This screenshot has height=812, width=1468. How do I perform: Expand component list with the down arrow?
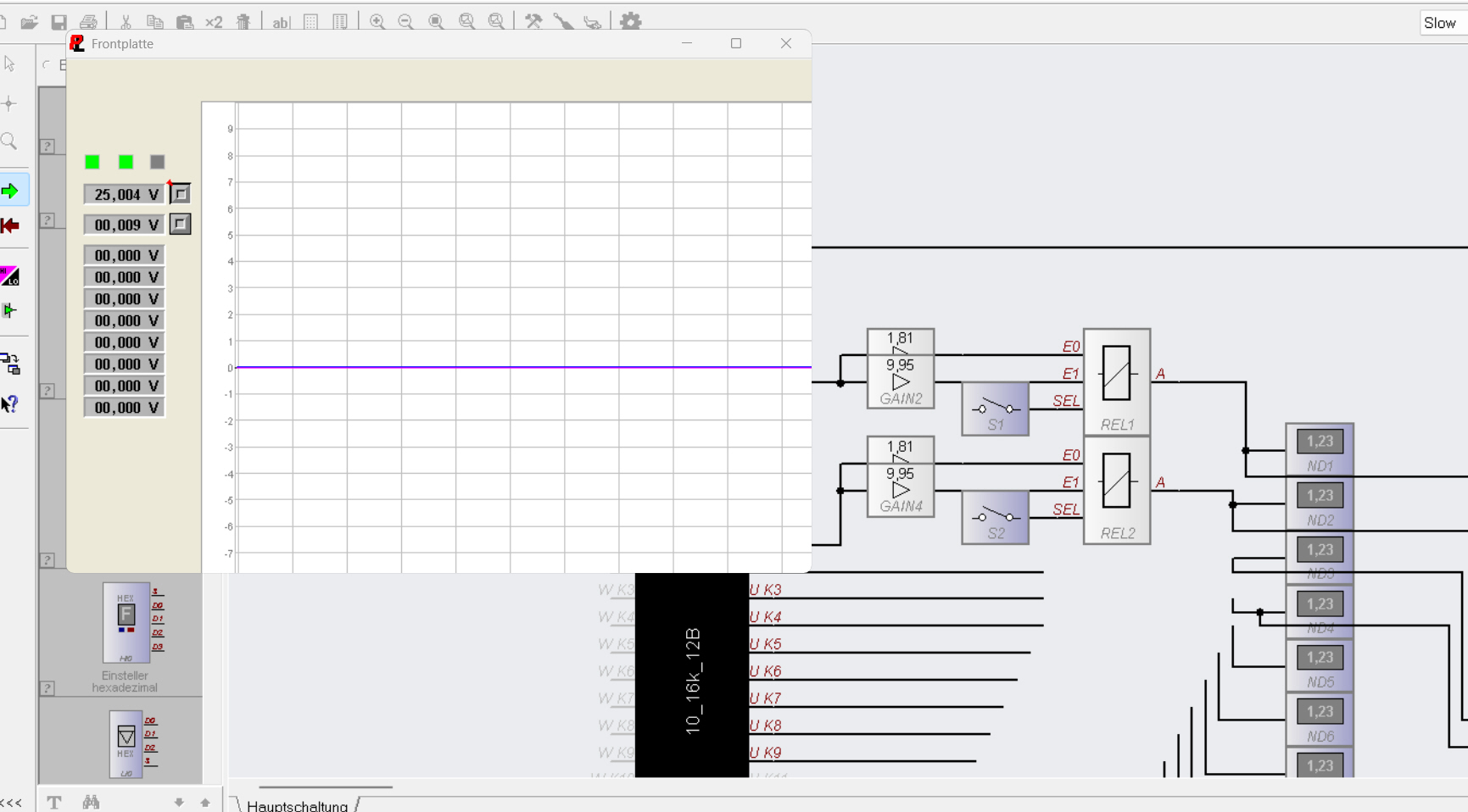(179, 803)
